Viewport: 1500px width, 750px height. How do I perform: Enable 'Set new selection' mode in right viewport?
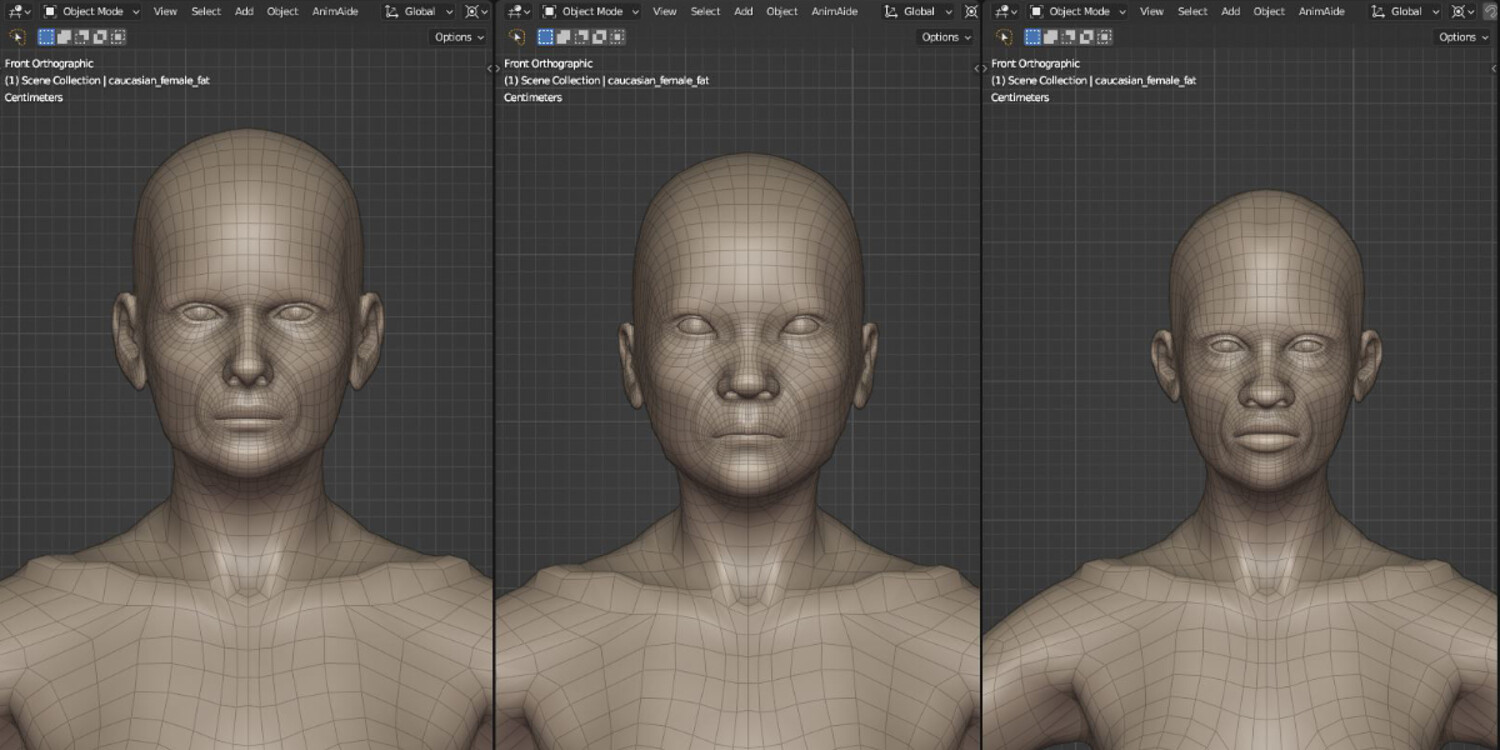pos(1032,37)
